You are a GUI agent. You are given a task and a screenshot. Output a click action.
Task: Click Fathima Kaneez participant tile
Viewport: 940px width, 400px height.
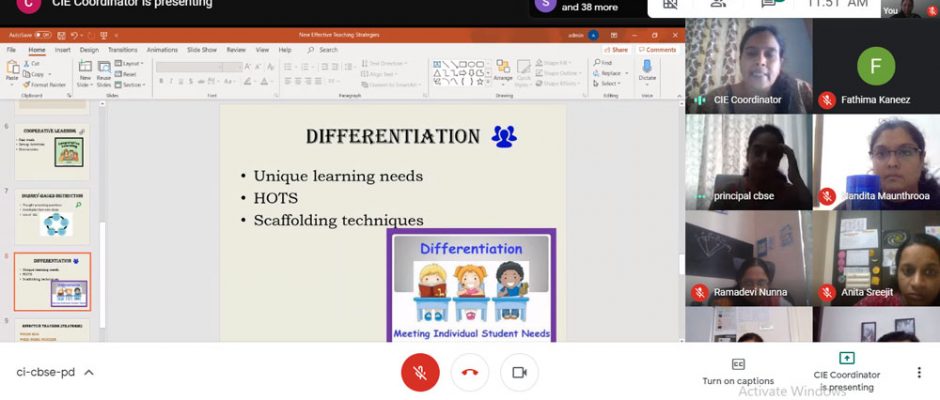(876, 66)
